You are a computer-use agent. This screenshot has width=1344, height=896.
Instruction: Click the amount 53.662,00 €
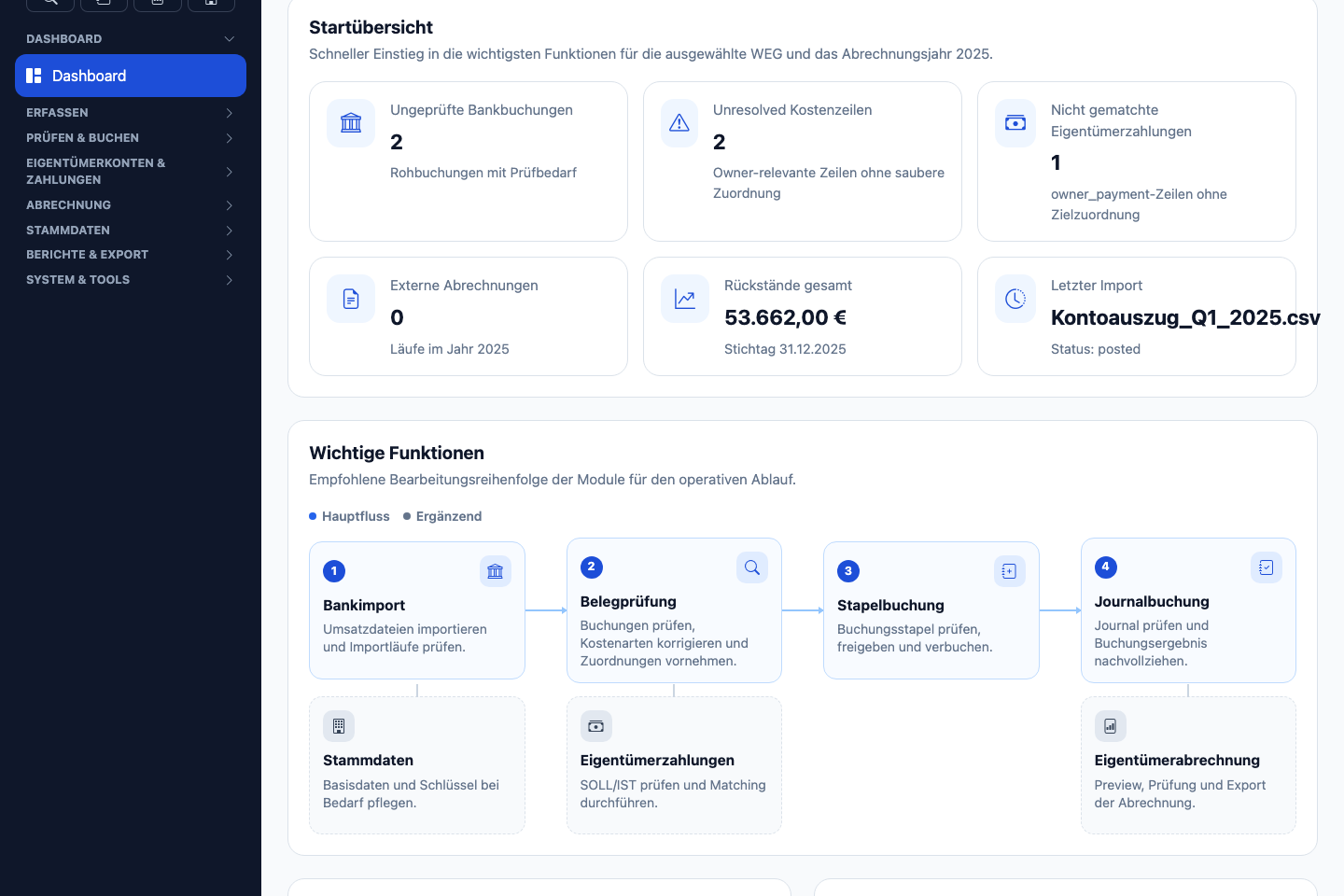point(786,317)
